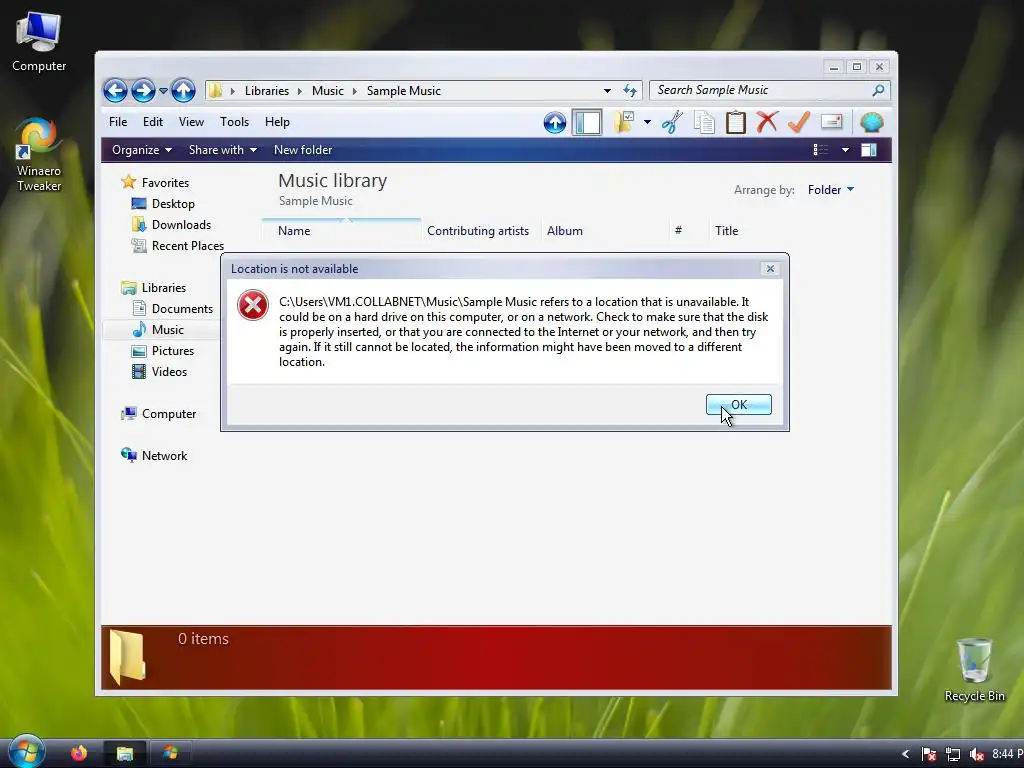Expand the breadcrumb arrow after Music
Viewport: 1024px width, 768px height.
click(355, 91)
